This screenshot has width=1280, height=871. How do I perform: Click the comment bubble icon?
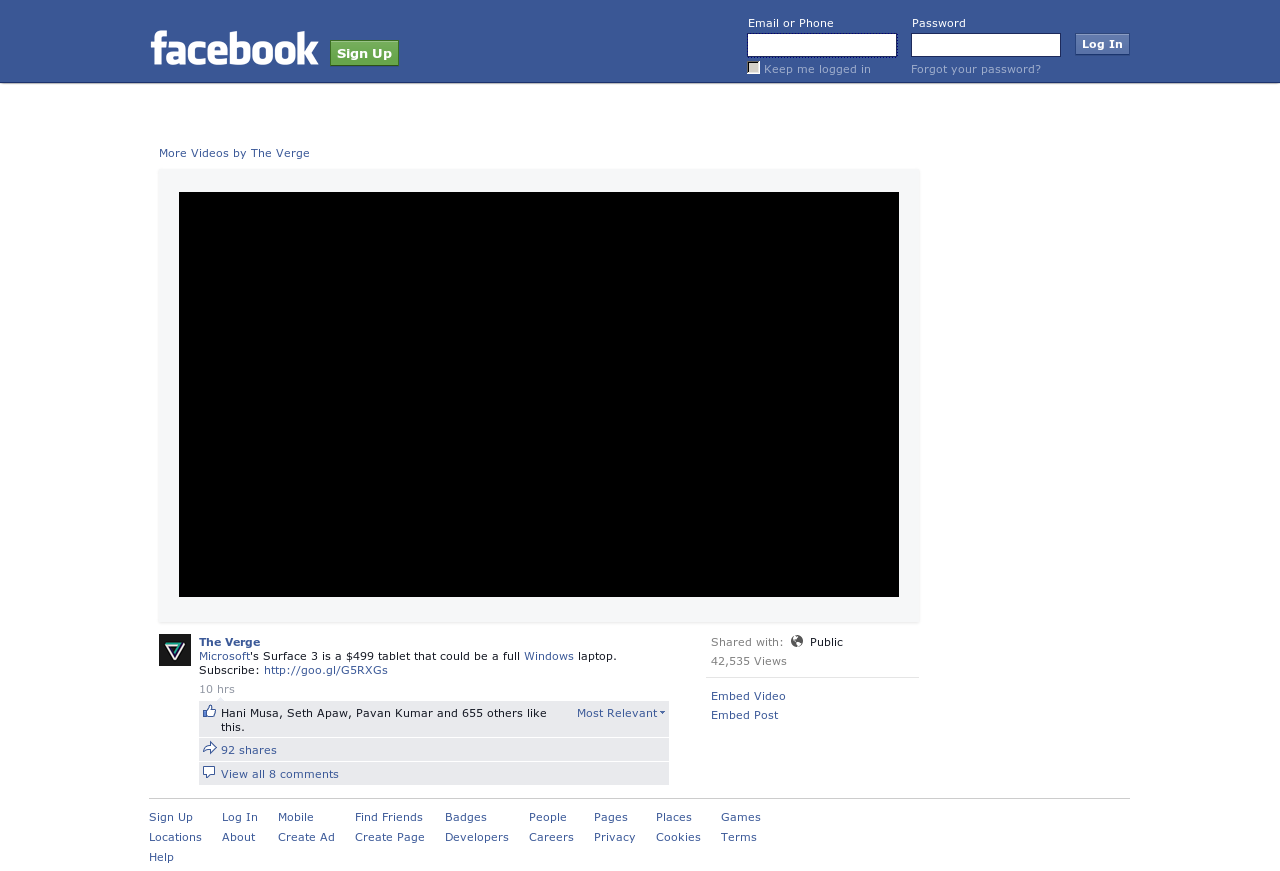pos(209,772)
